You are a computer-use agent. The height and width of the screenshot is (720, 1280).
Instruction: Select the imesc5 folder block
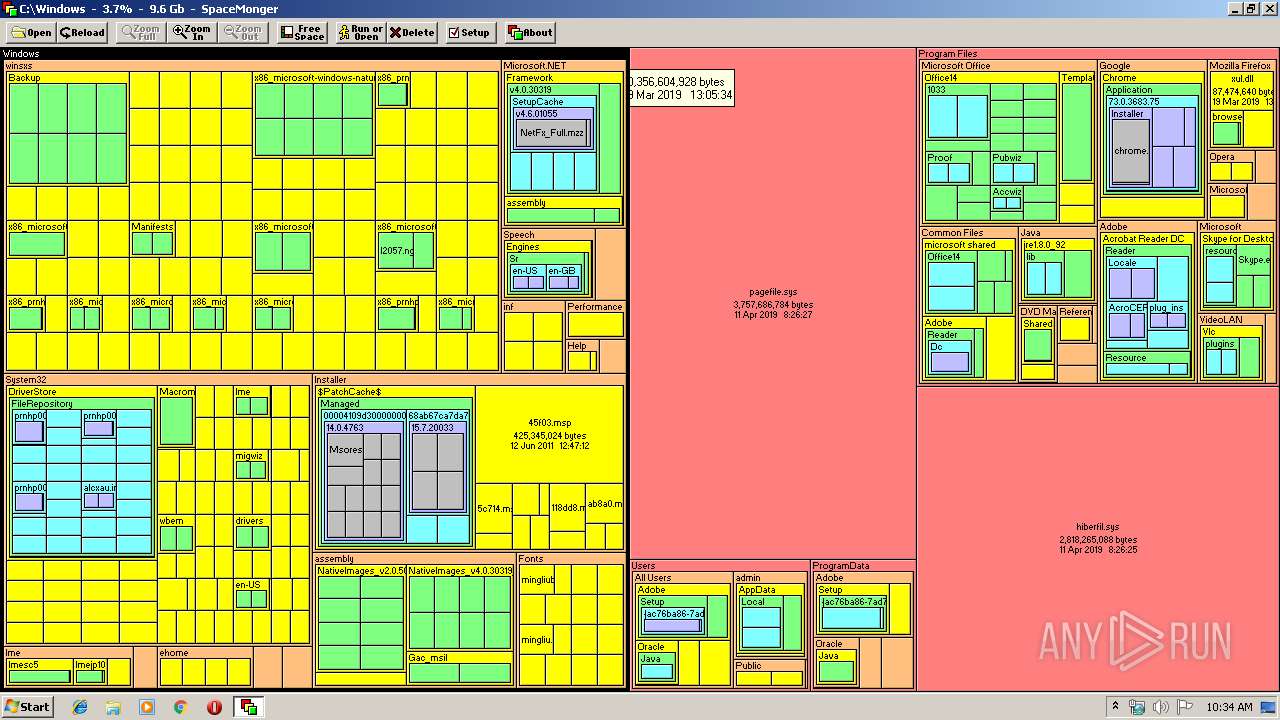[39, 670]
